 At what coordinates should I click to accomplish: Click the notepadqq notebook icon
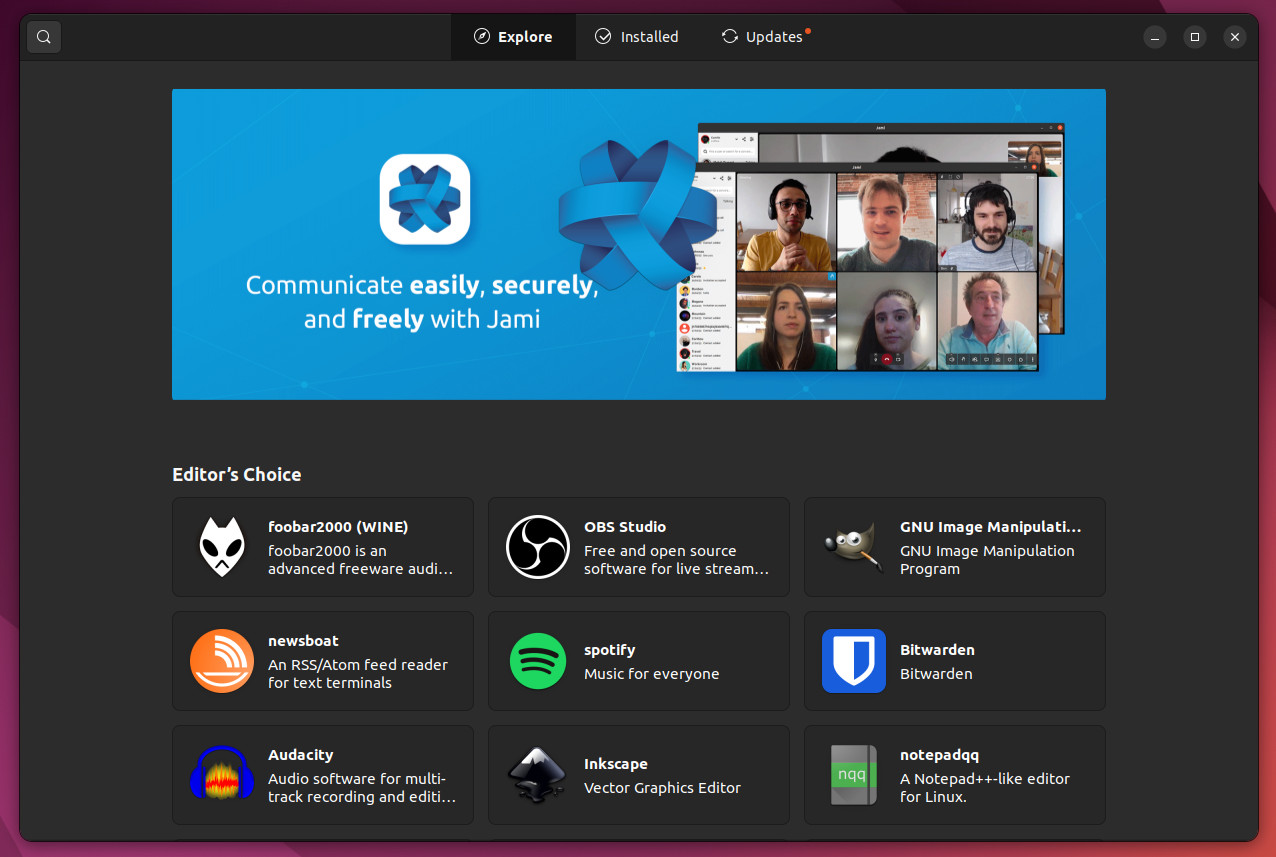click(854, 775)
